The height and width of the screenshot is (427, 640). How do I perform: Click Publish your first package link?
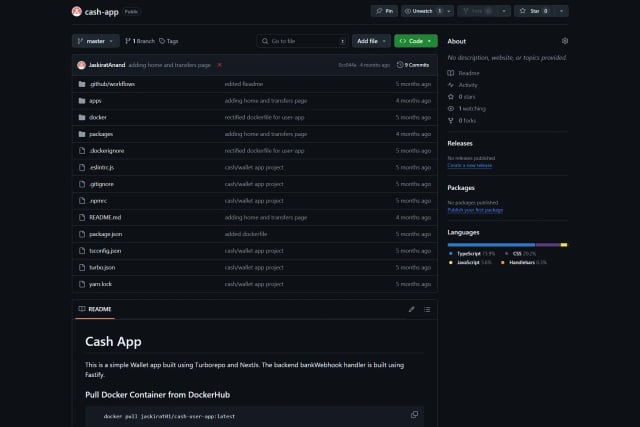[475, 210]
